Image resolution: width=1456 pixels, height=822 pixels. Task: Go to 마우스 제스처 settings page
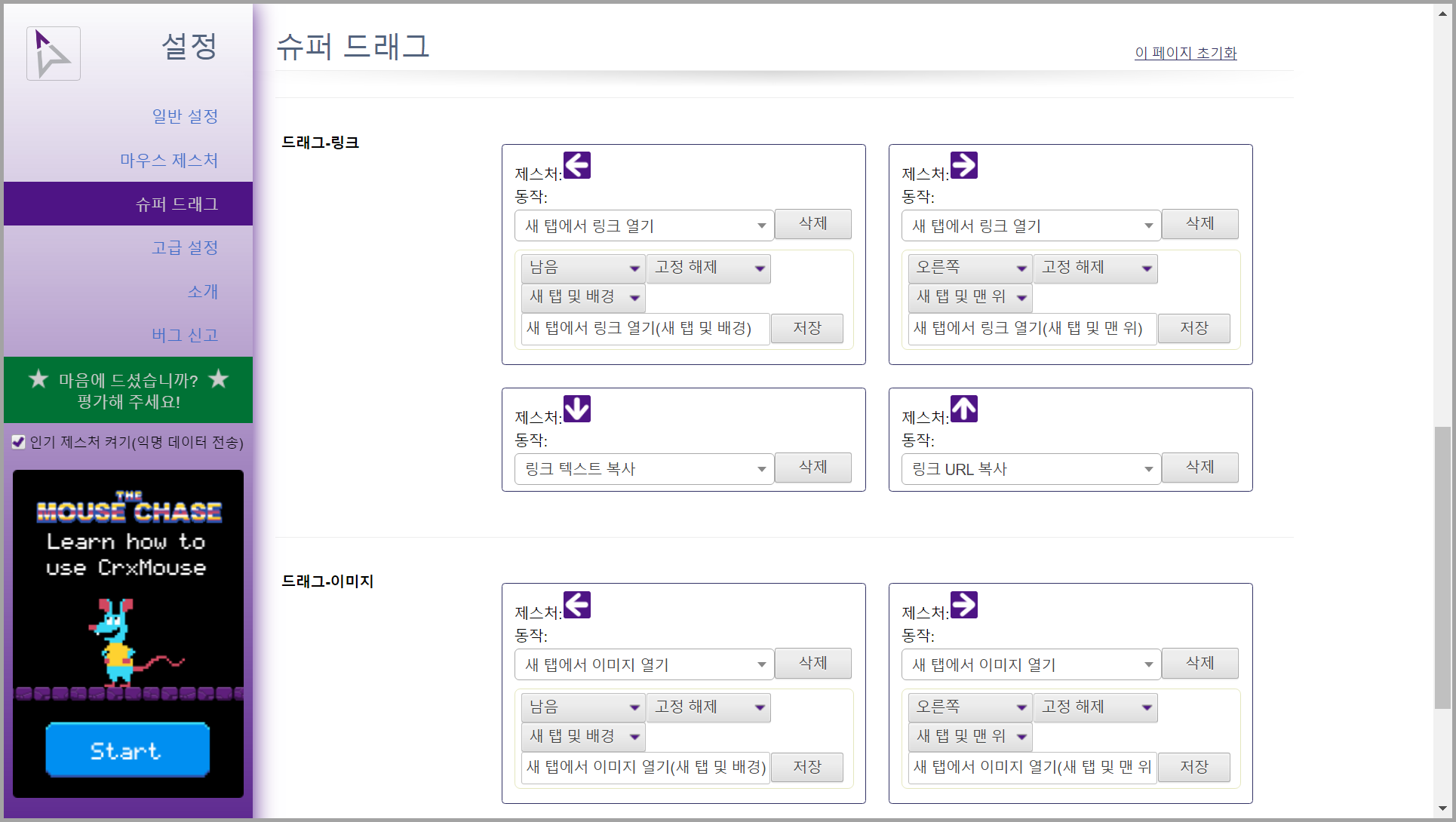(169, 160)
